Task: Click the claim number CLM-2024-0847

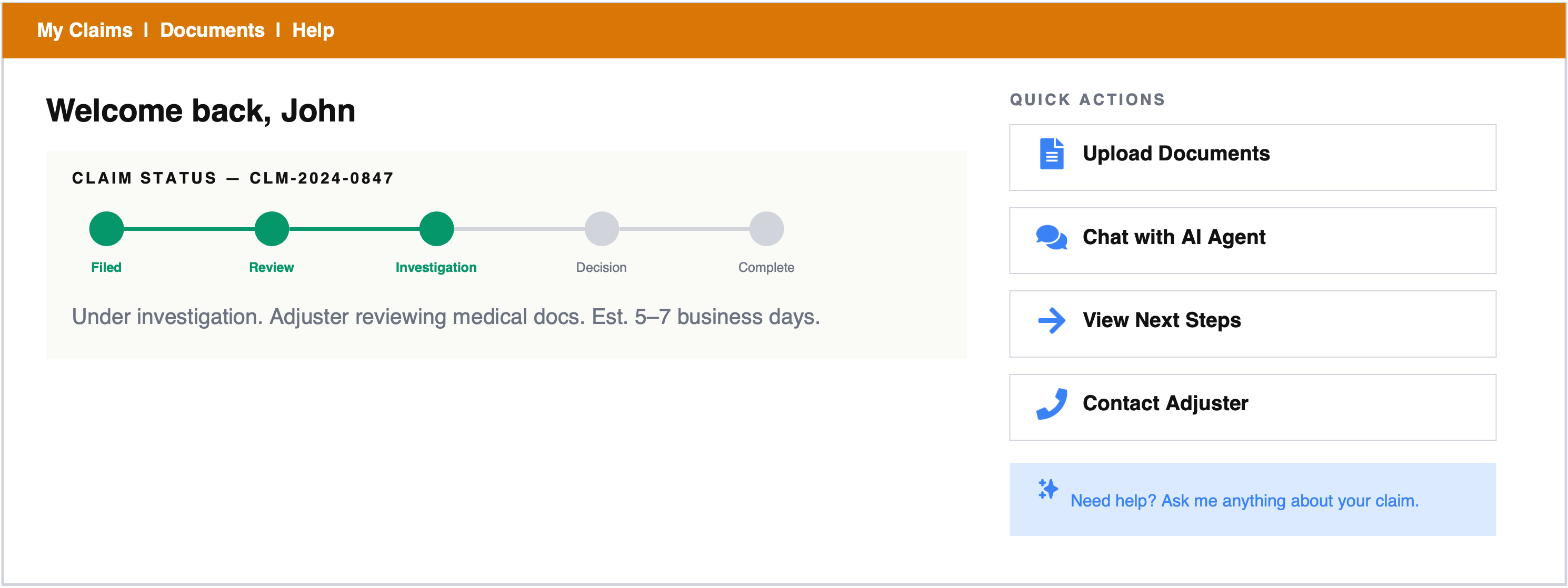Action: [322, 178]
